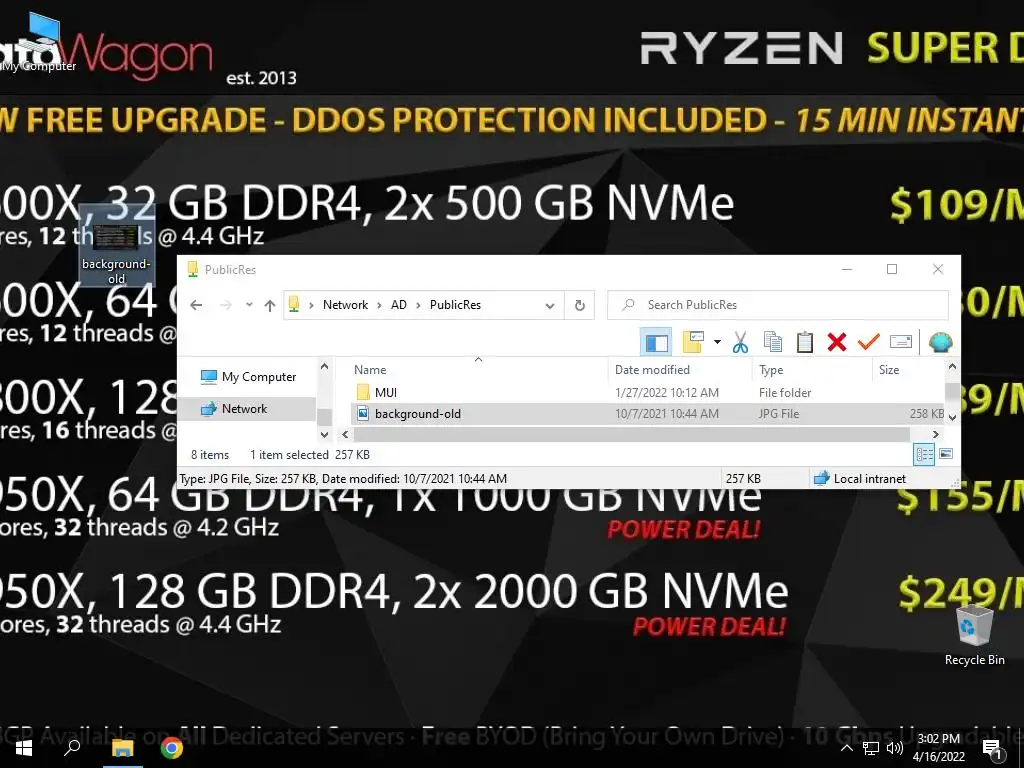
Task: Open the address bar history dropdown
Action: tap(550, 305)
